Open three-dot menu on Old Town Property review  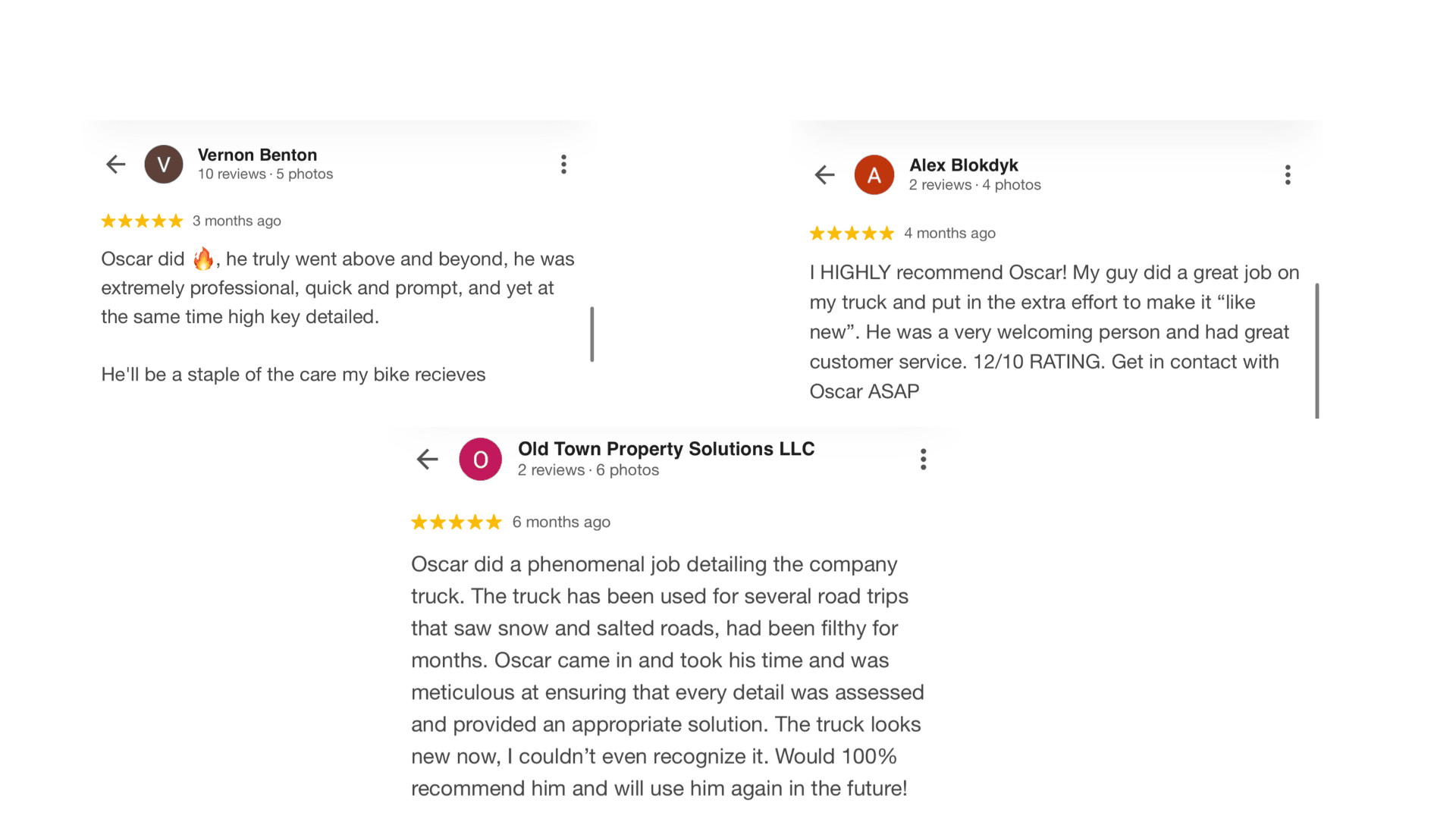point(923,459)
